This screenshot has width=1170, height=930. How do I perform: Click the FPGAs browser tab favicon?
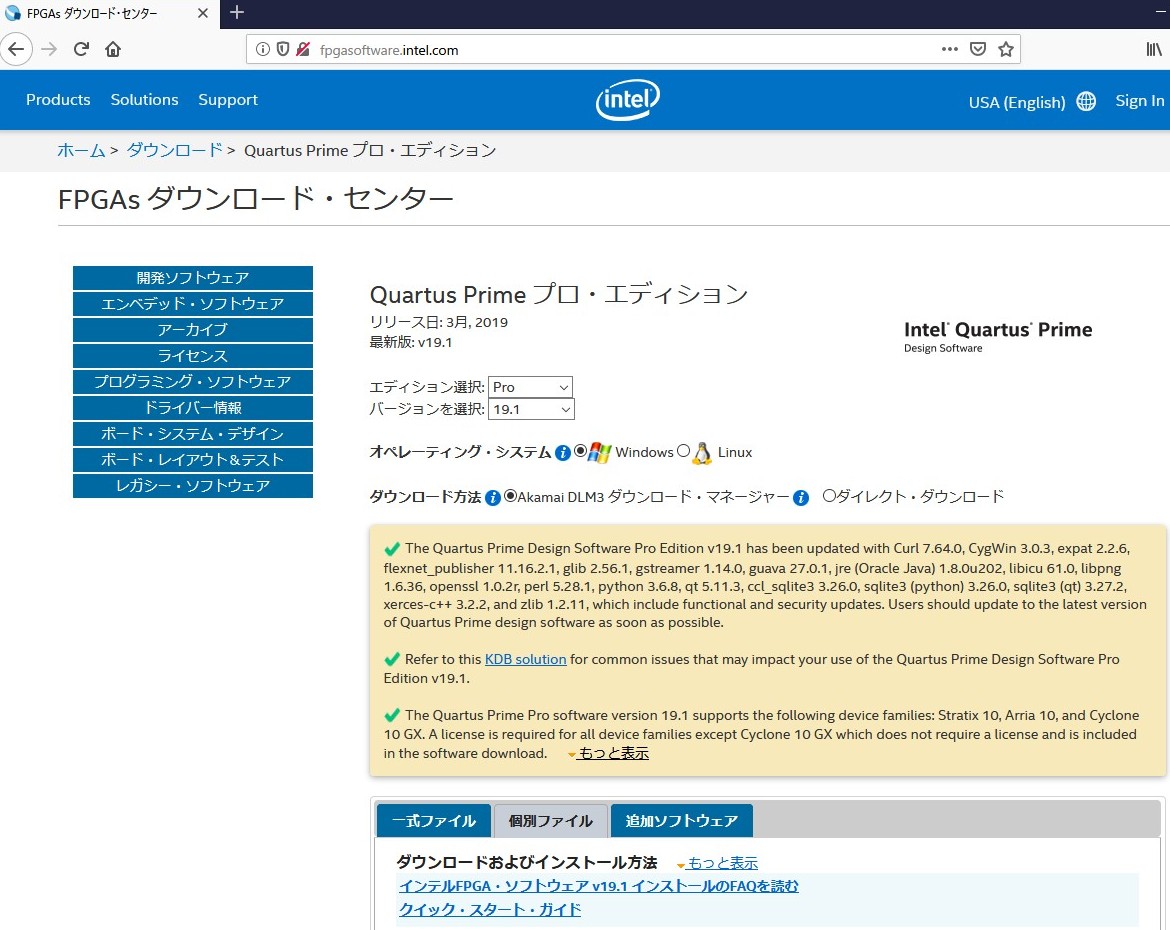[x=13, y=13]
